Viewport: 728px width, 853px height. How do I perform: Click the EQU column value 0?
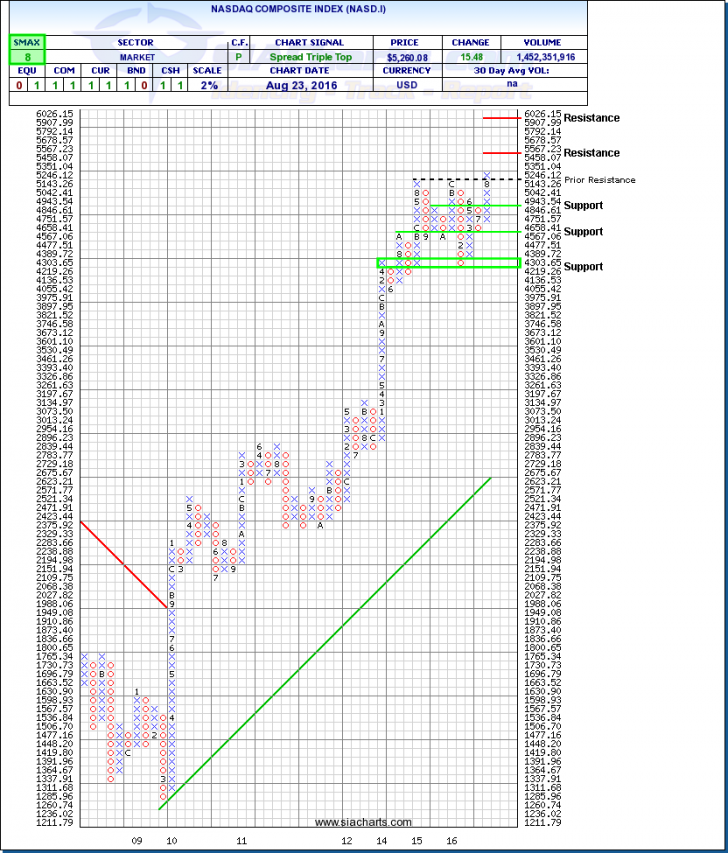tap(20, 85)
